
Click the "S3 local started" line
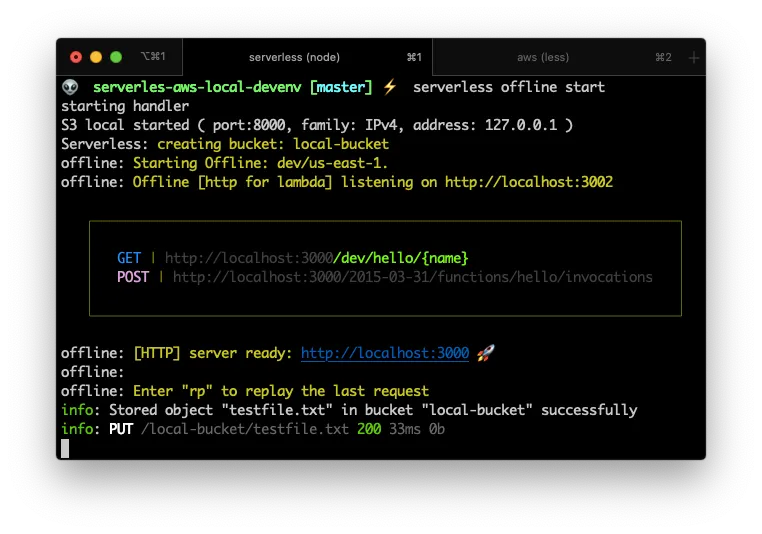pyautogui.click(x=317, y=125)
